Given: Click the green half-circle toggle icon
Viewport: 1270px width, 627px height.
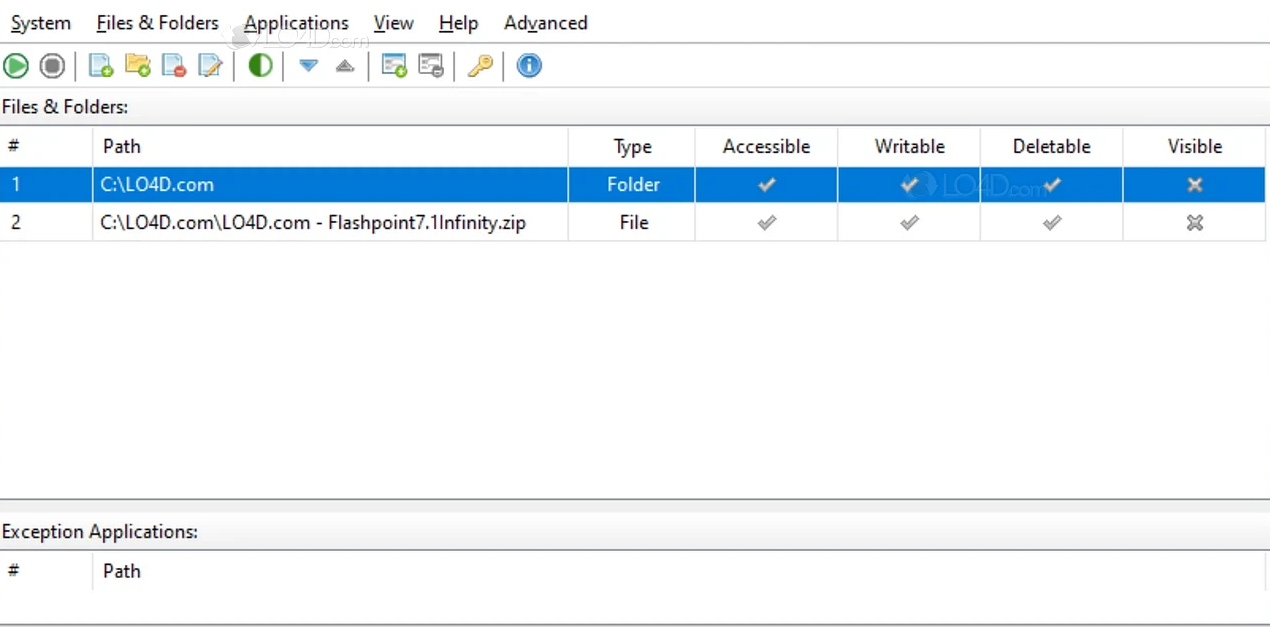Looking at the screenshot, I should click(260, 66).
